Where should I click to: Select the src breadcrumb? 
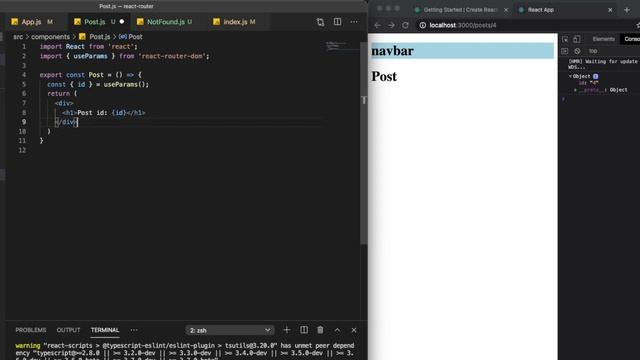point(18,37)
